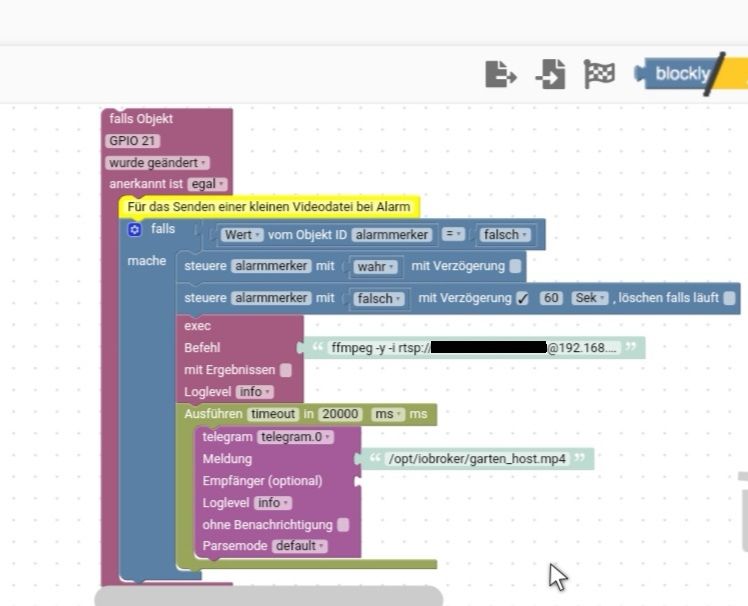Open the 'egal' acknowledged dropdown
The height and width of the screenshot is (606, 748).
point(208,184)
